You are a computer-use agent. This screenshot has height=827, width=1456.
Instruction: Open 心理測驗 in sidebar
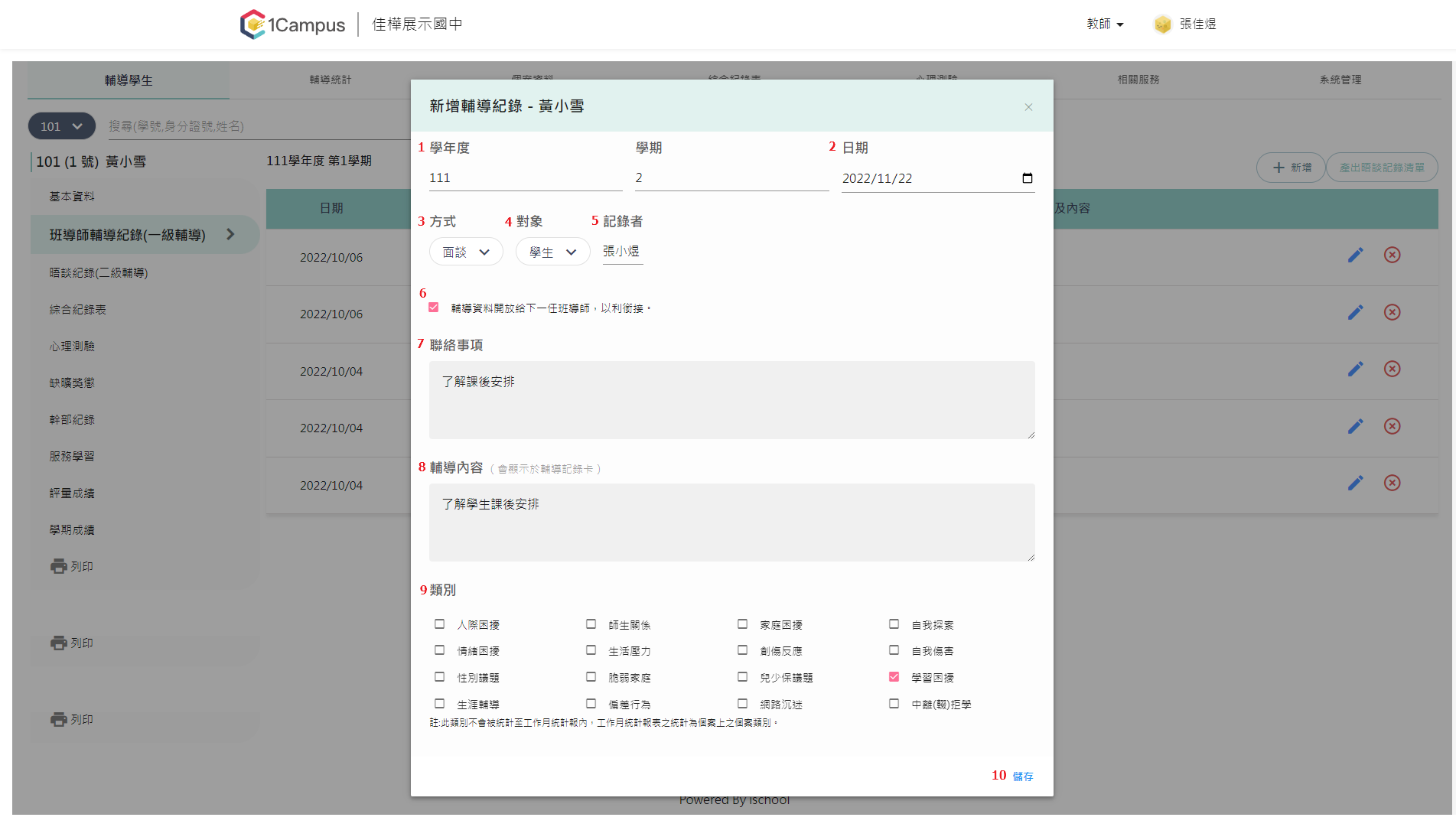coord(72,347)
